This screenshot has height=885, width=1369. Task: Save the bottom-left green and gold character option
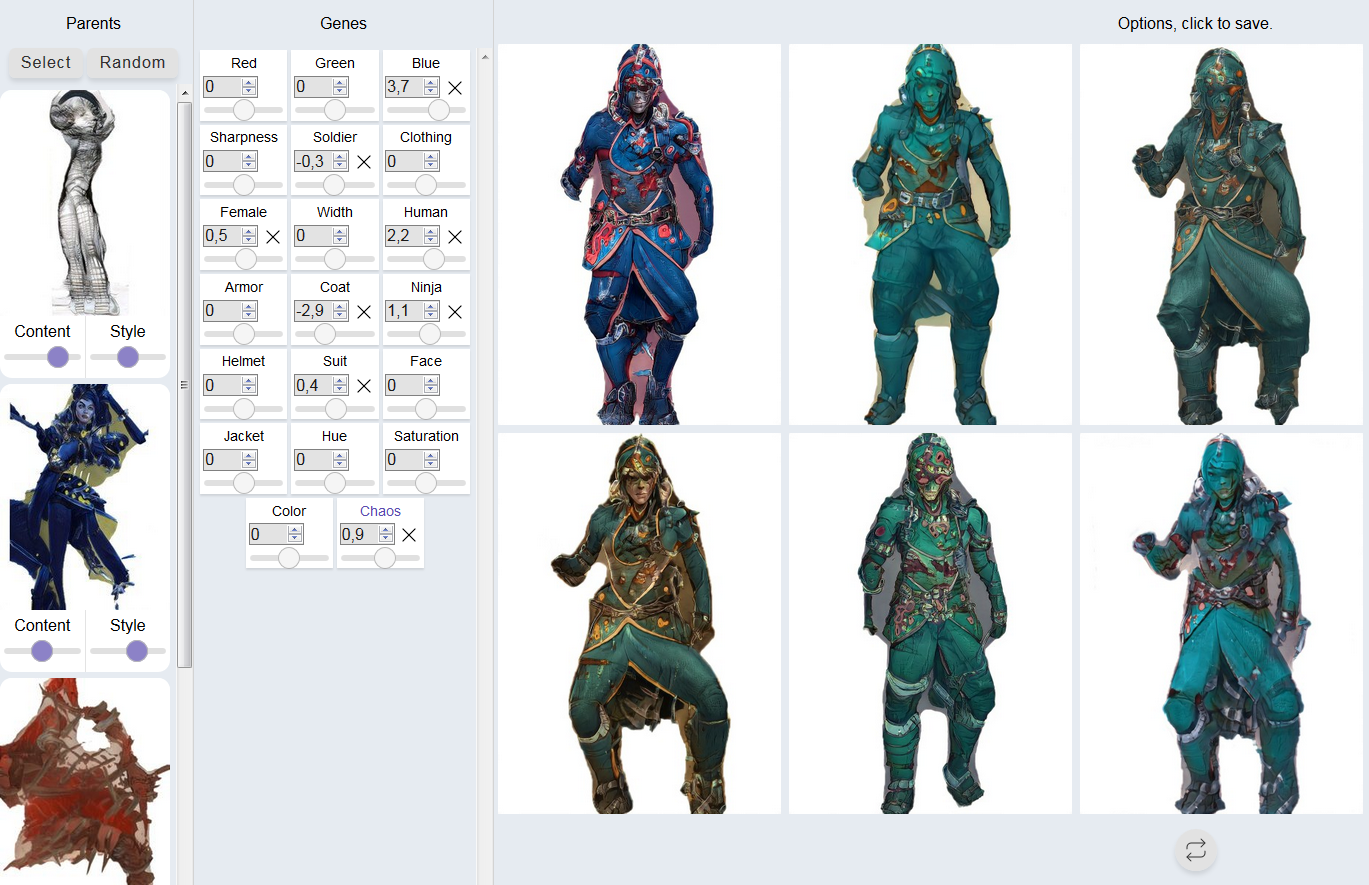pos(639,623)
